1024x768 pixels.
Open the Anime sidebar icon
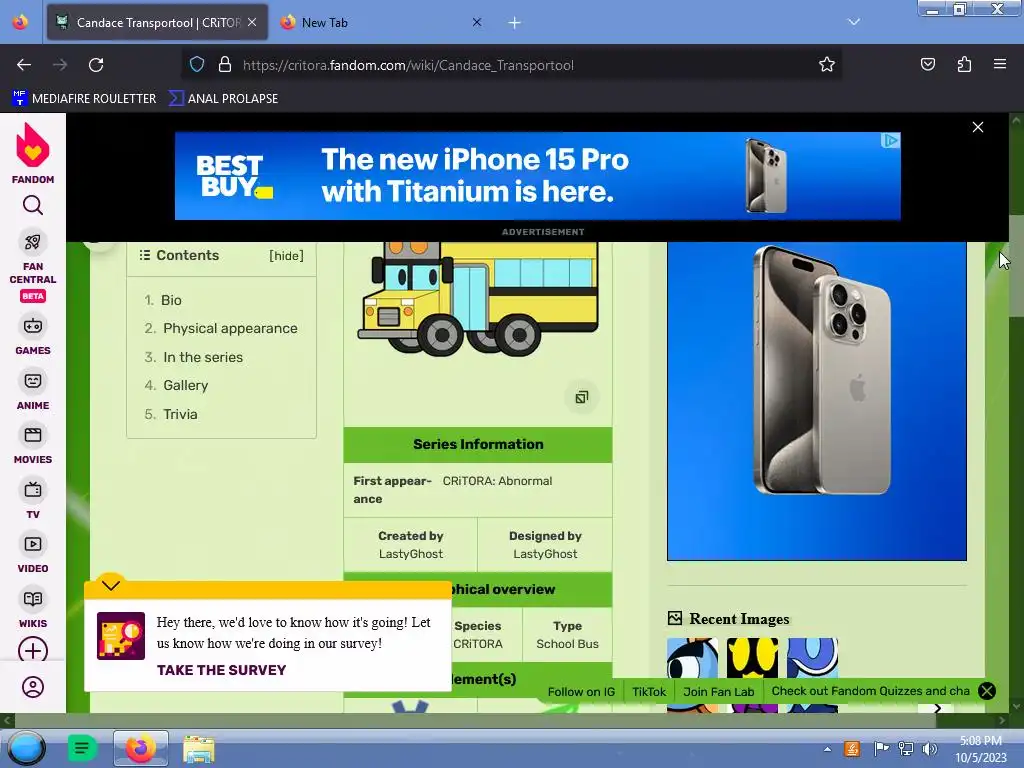coord(33,381)
